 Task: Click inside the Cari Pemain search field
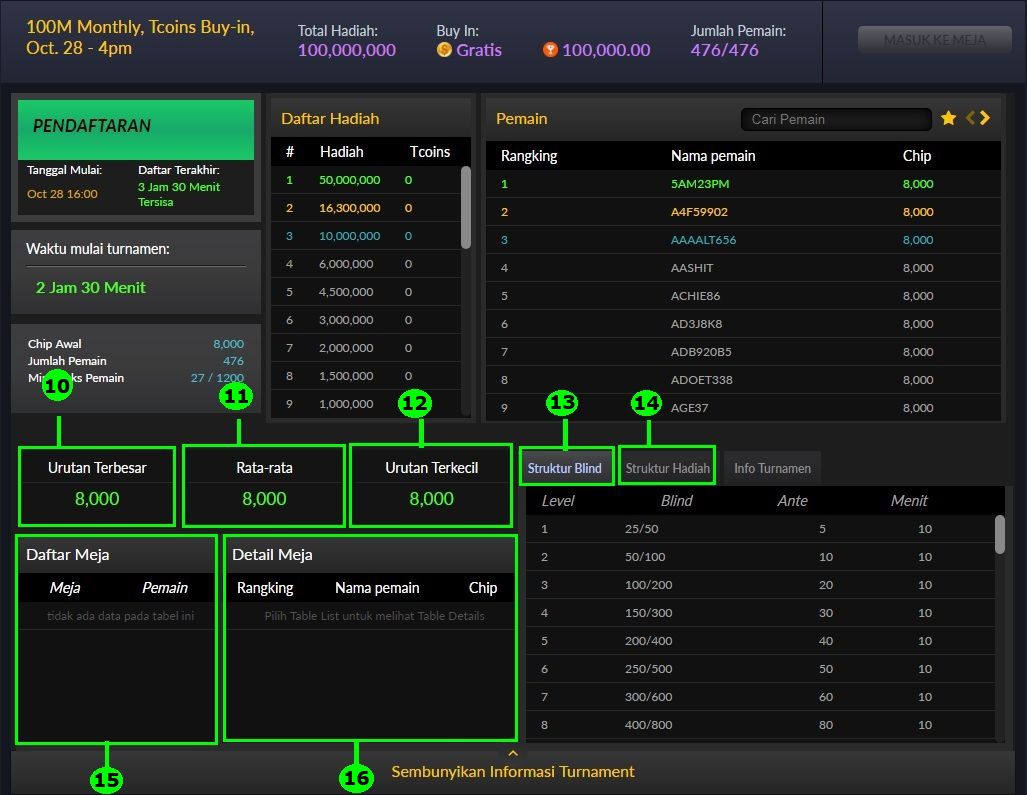tap(836, 118)
